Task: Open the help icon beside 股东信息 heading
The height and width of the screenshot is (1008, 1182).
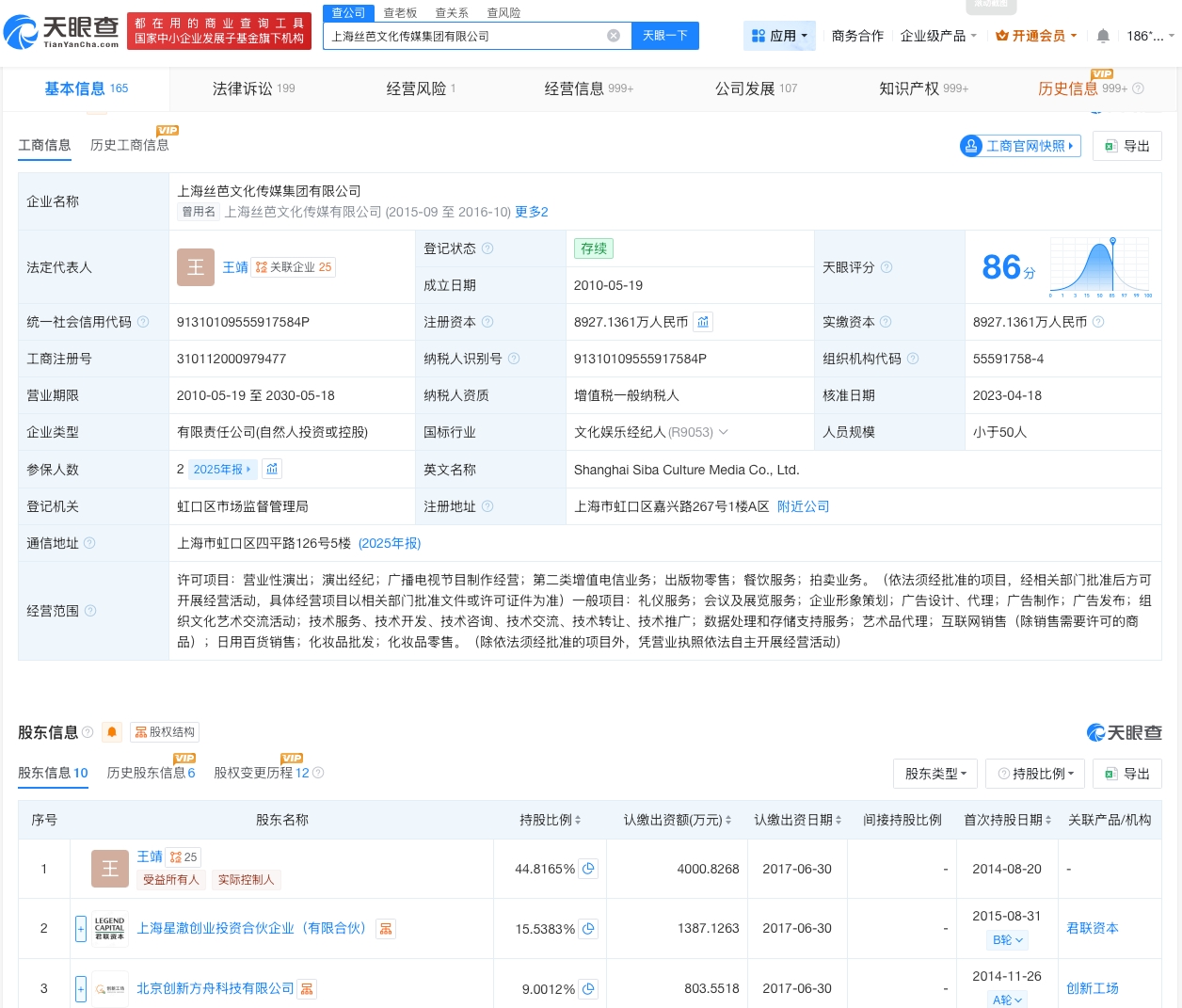Action: [88, 732]
